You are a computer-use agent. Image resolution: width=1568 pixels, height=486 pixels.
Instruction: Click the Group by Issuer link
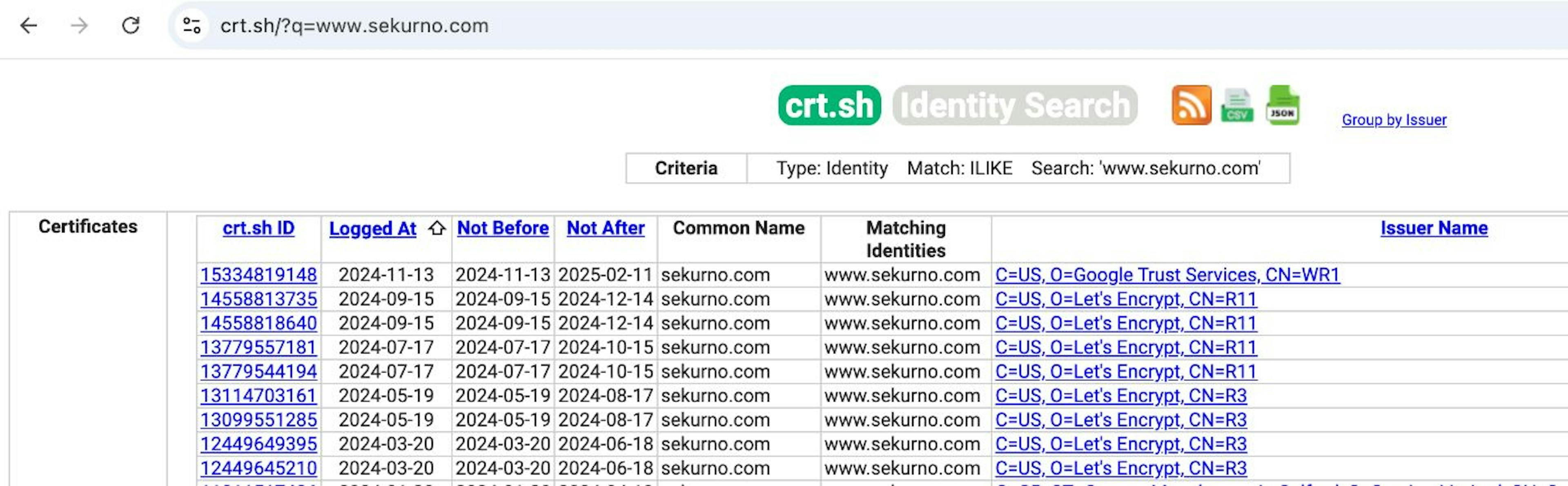(x=1394, y=119)
